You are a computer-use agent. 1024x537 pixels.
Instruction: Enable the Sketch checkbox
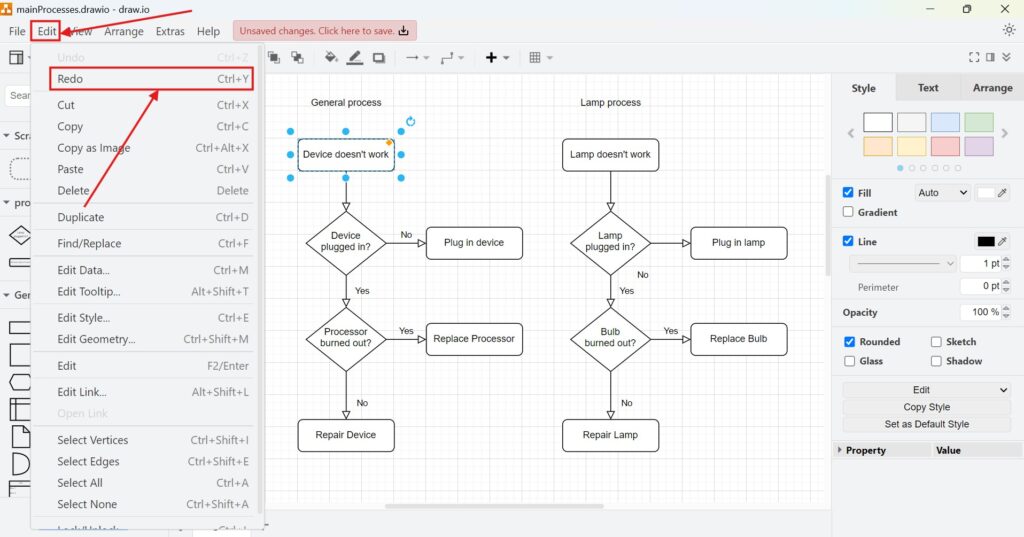coord(937,342)
